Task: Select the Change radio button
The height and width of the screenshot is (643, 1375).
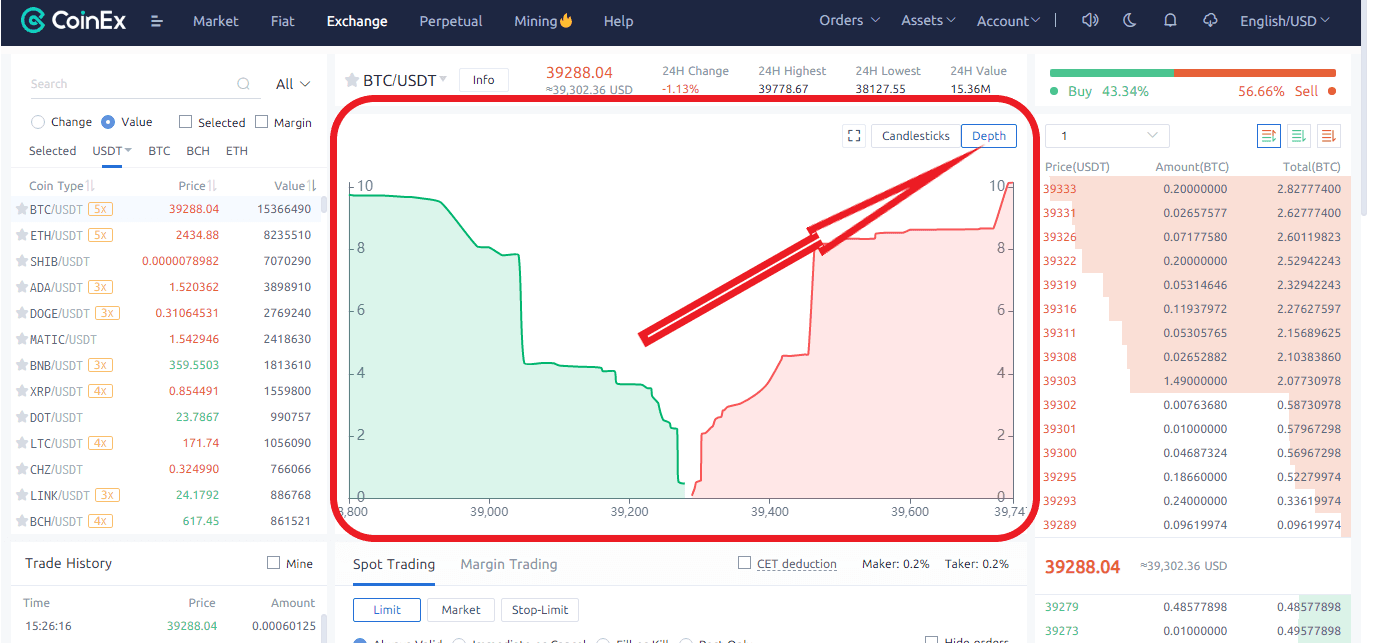Action: click(x=38, y=122)
